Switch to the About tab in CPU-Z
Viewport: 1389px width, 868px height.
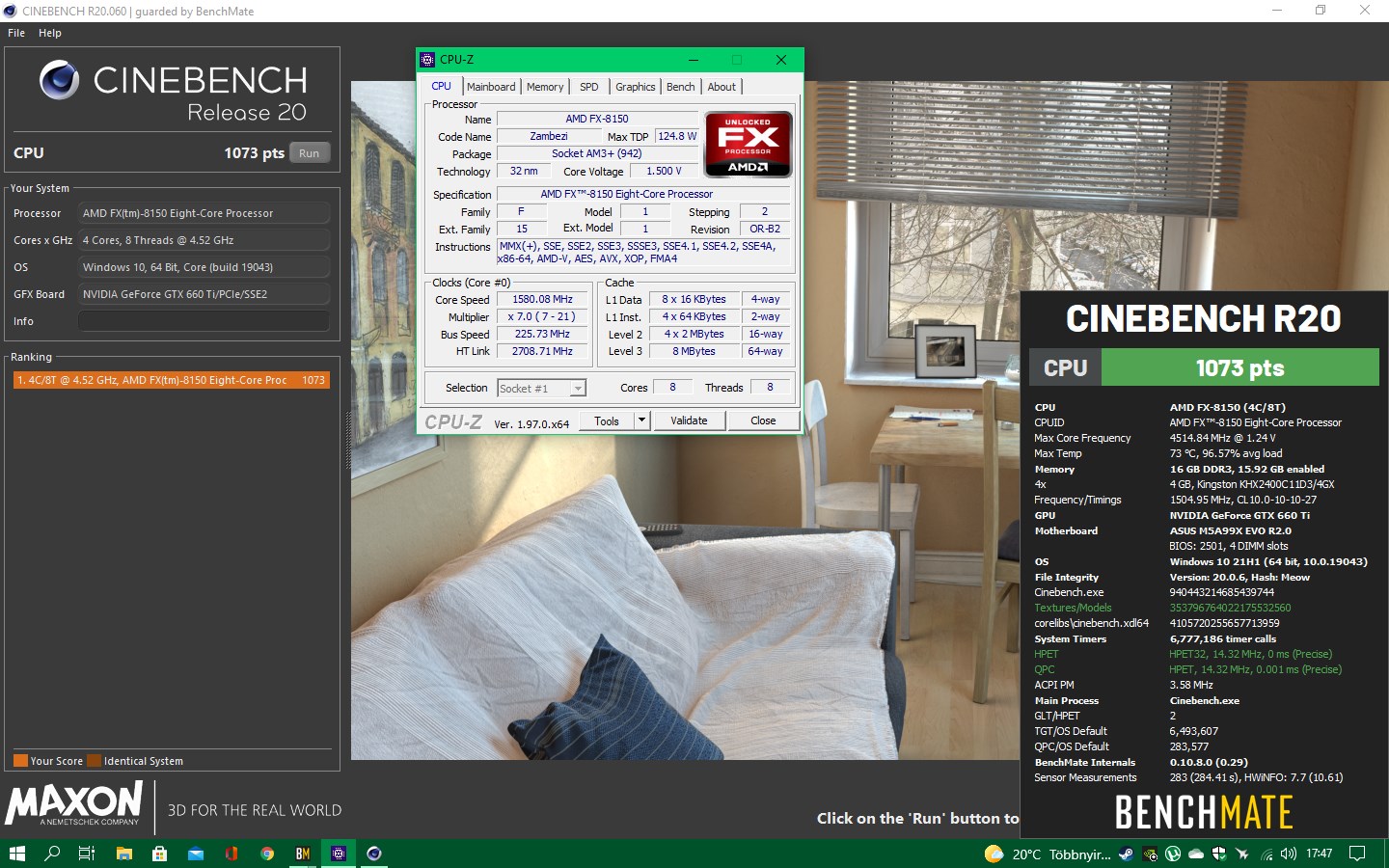pyautogui.click(x=722, y=87)
